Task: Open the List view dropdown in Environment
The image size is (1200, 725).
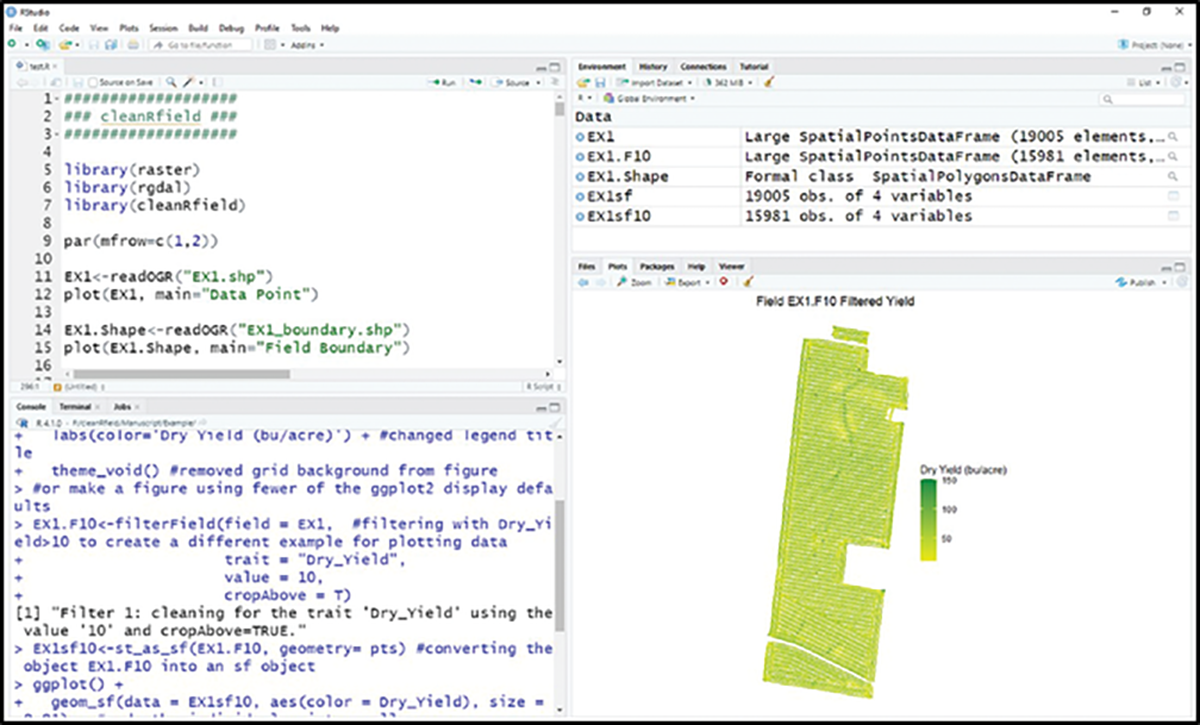Action: click(x=1146, y=82)
